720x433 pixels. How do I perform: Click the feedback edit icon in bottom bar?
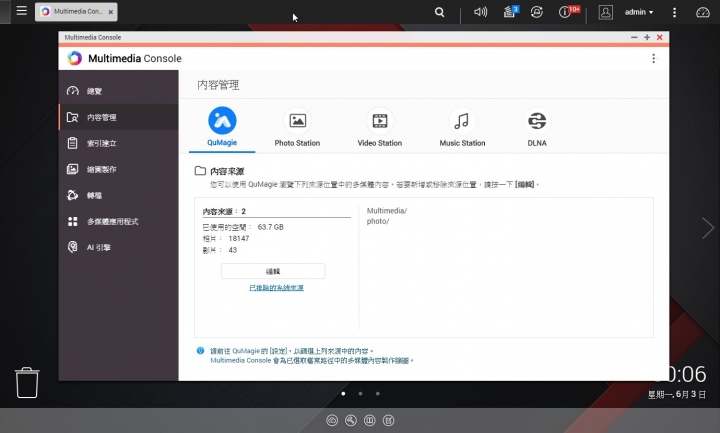388,420
